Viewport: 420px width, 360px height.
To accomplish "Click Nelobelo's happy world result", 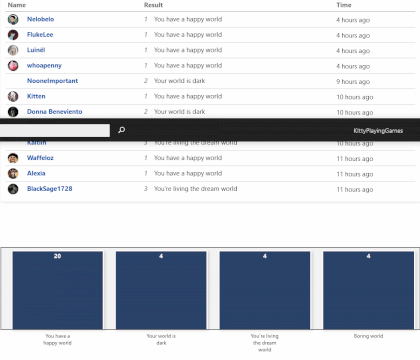I will pyautogui.click(x=188, y=19).
